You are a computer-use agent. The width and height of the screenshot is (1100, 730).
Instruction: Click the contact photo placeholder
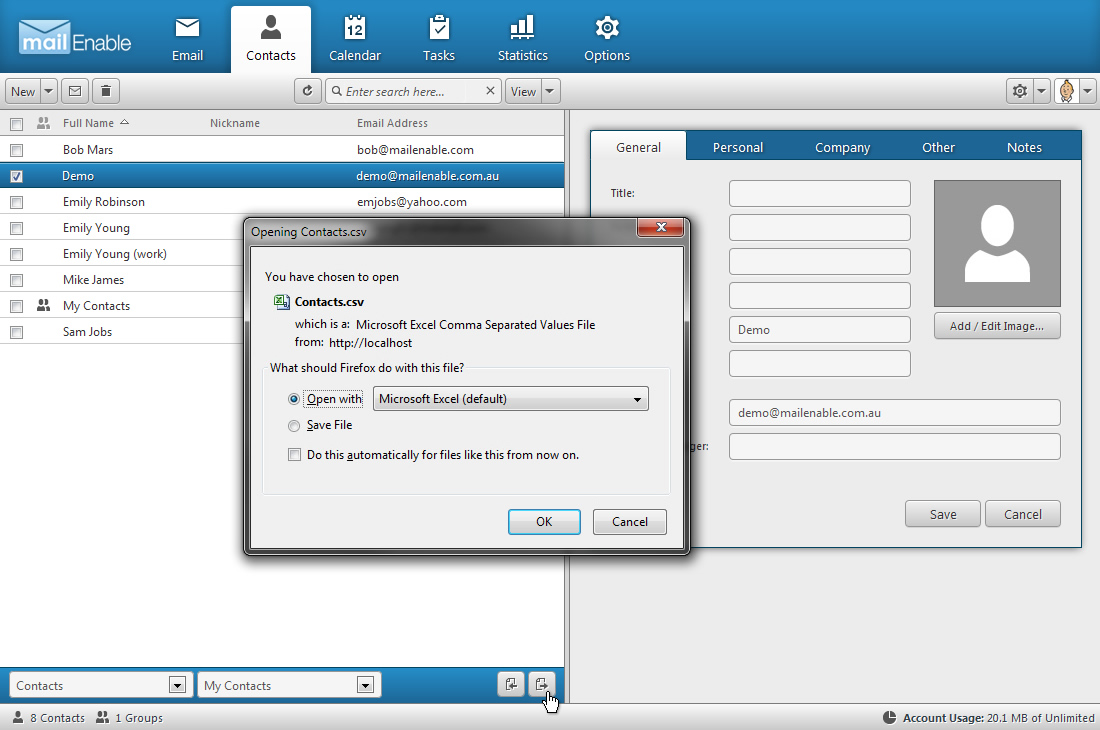[997, 243]
